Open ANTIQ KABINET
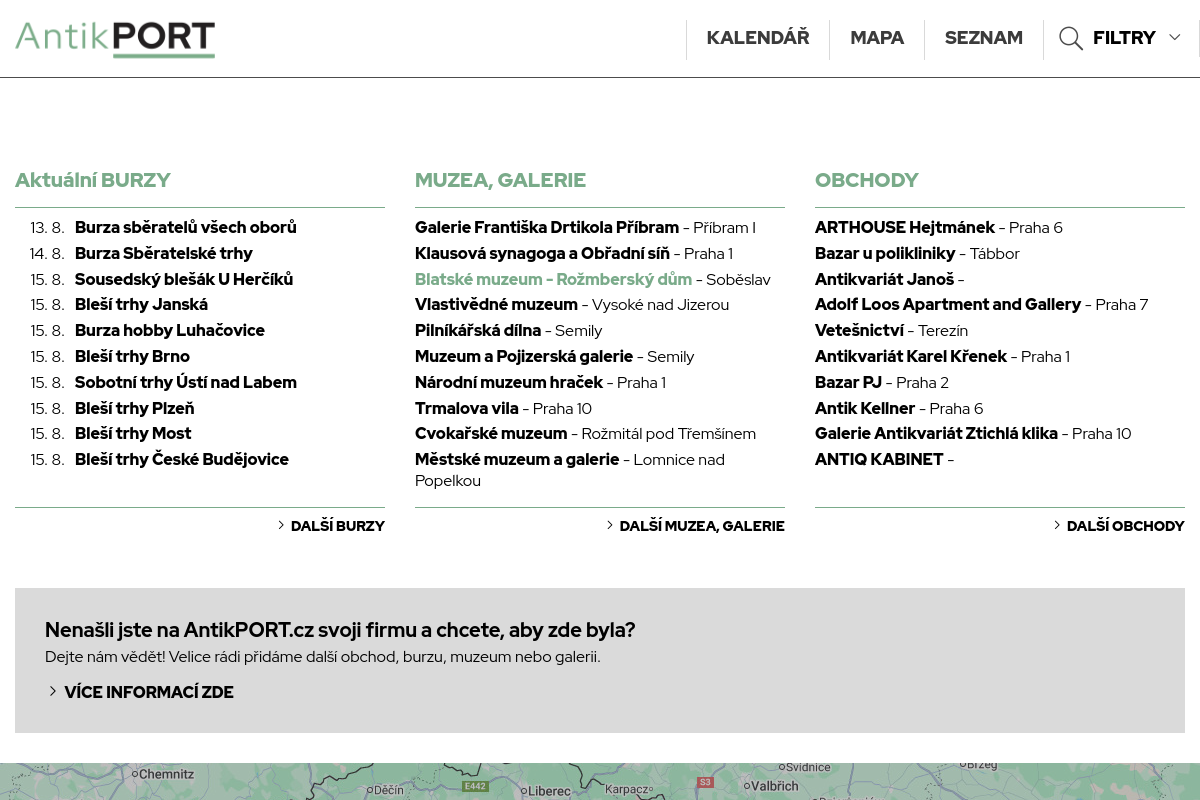This screenshot has width=1200, height=800. click(879, 459)
